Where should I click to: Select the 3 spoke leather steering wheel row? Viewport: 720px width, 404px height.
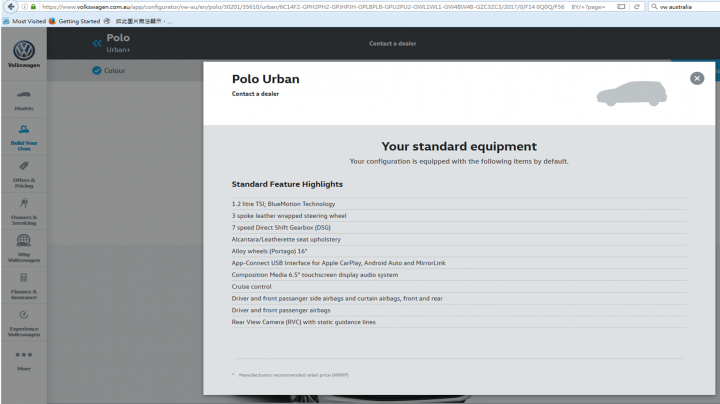(x=459, y=216)
